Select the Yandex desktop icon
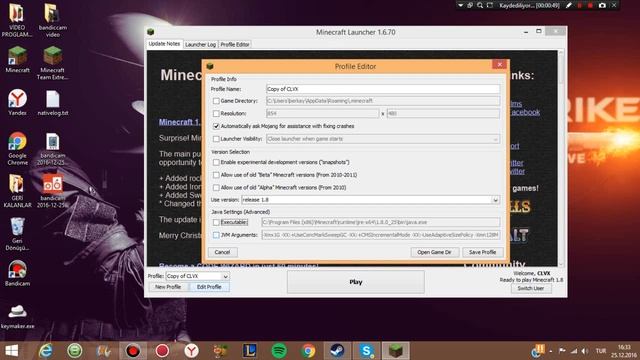The width and height of the screenshot is (640, 360). click(x=18, y=102)
